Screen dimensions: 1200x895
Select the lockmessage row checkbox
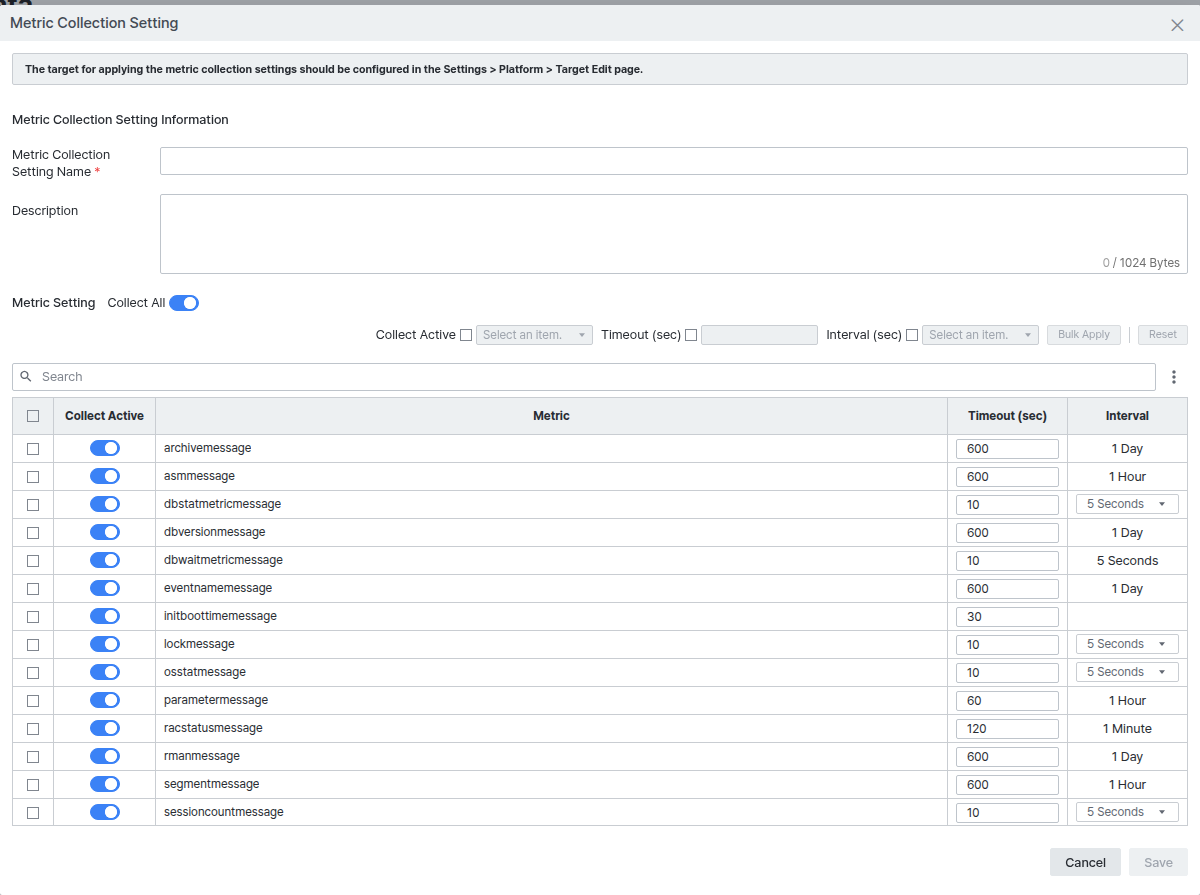33,645
